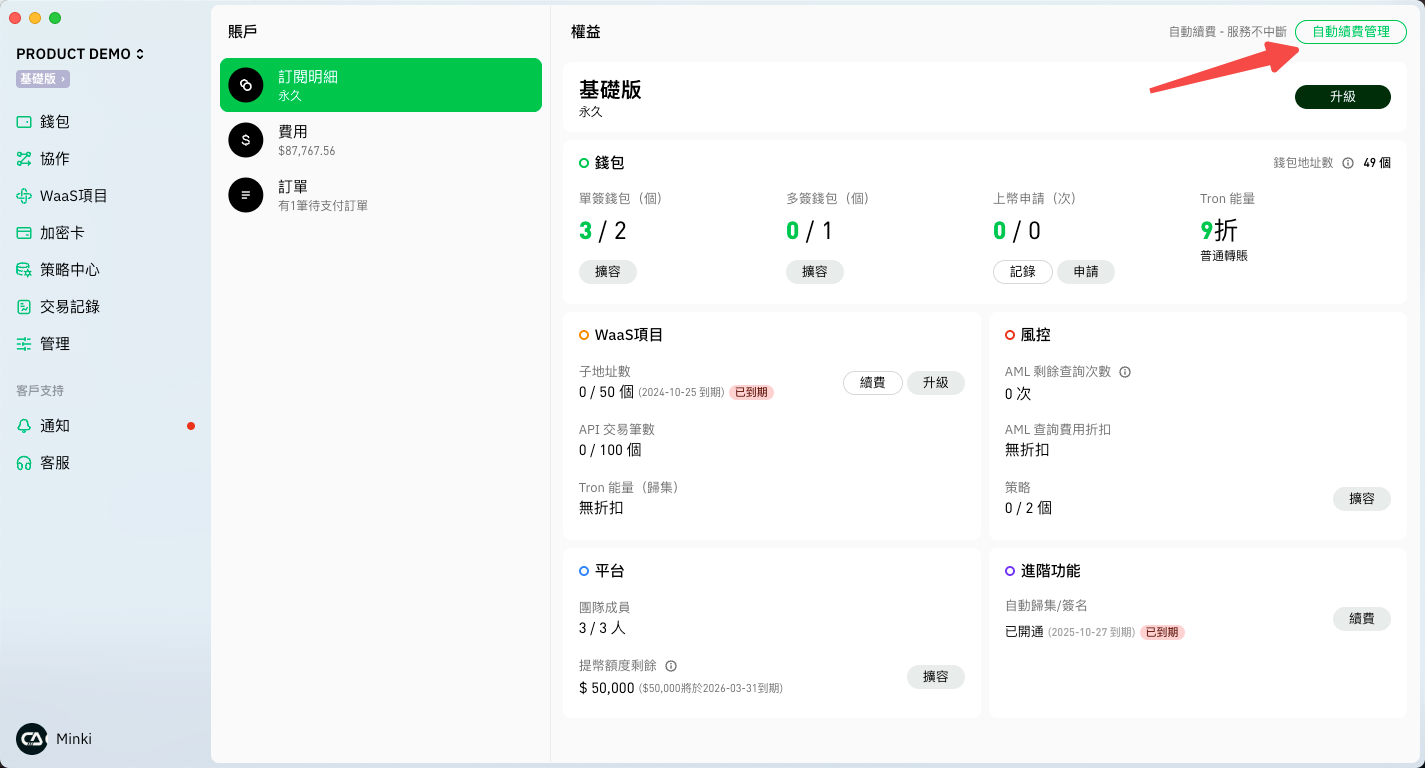Viewport: 1425px width, 768px height.
Task: Click 擴容 under 單簽錢包
Action: point(608,272)
